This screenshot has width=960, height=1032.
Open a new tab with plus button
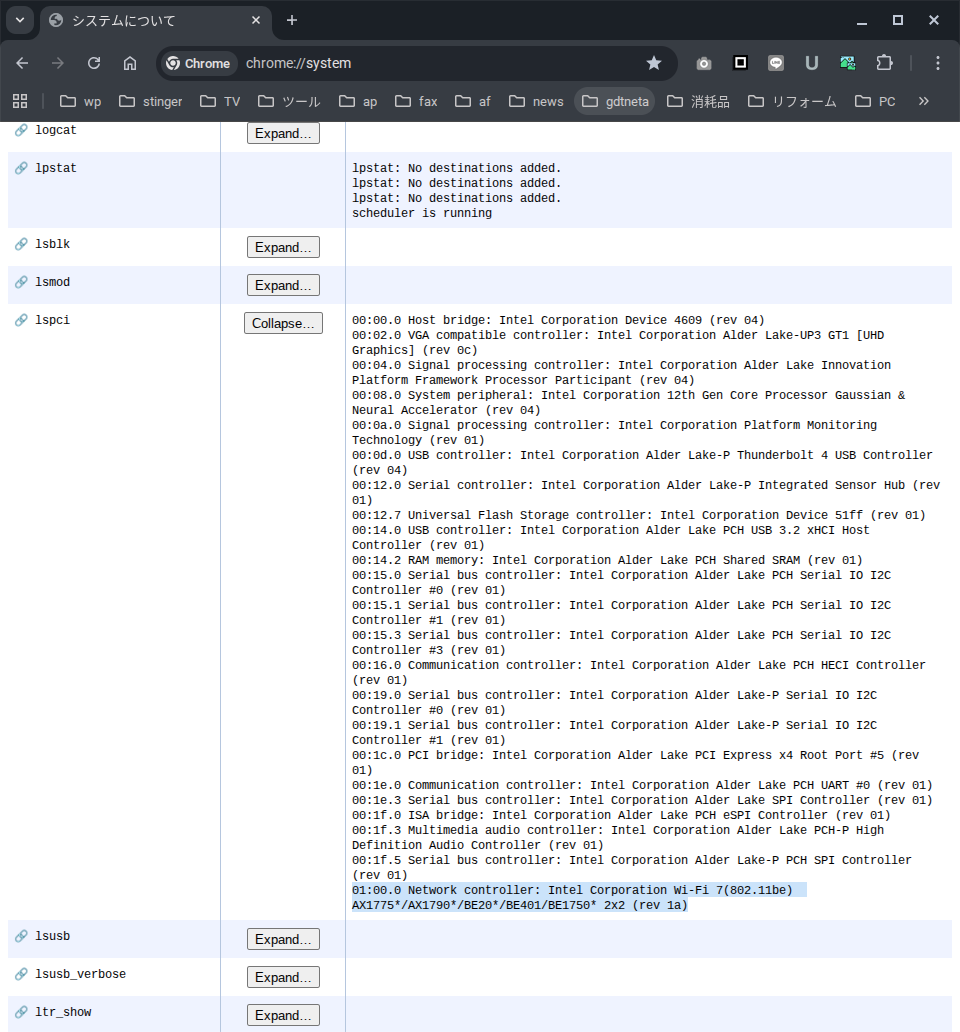[292, 20]
